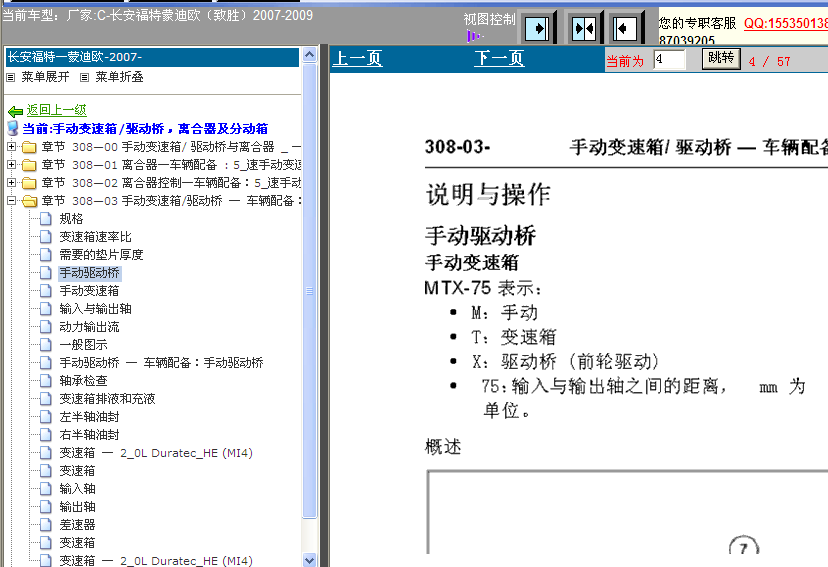
Task: Click folder icon of chapter 308—01
Action: pyautogui.click(x=29, y=165)
